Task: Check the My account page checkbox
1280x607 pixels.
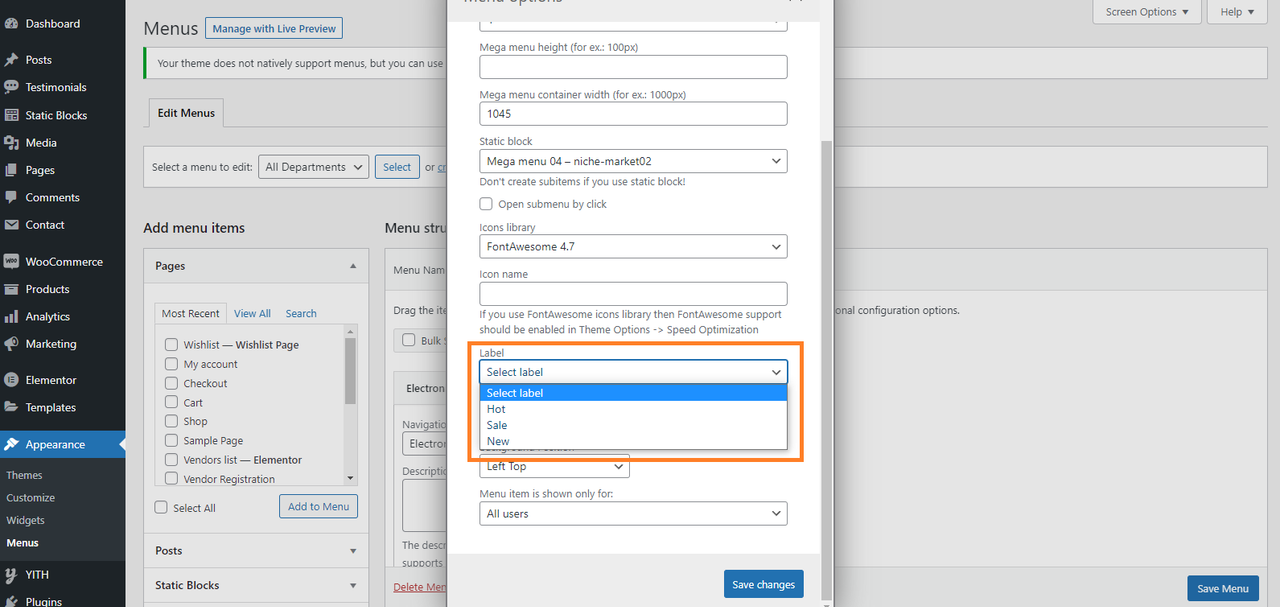Action: pyautogui.click(x=172, y=364)
